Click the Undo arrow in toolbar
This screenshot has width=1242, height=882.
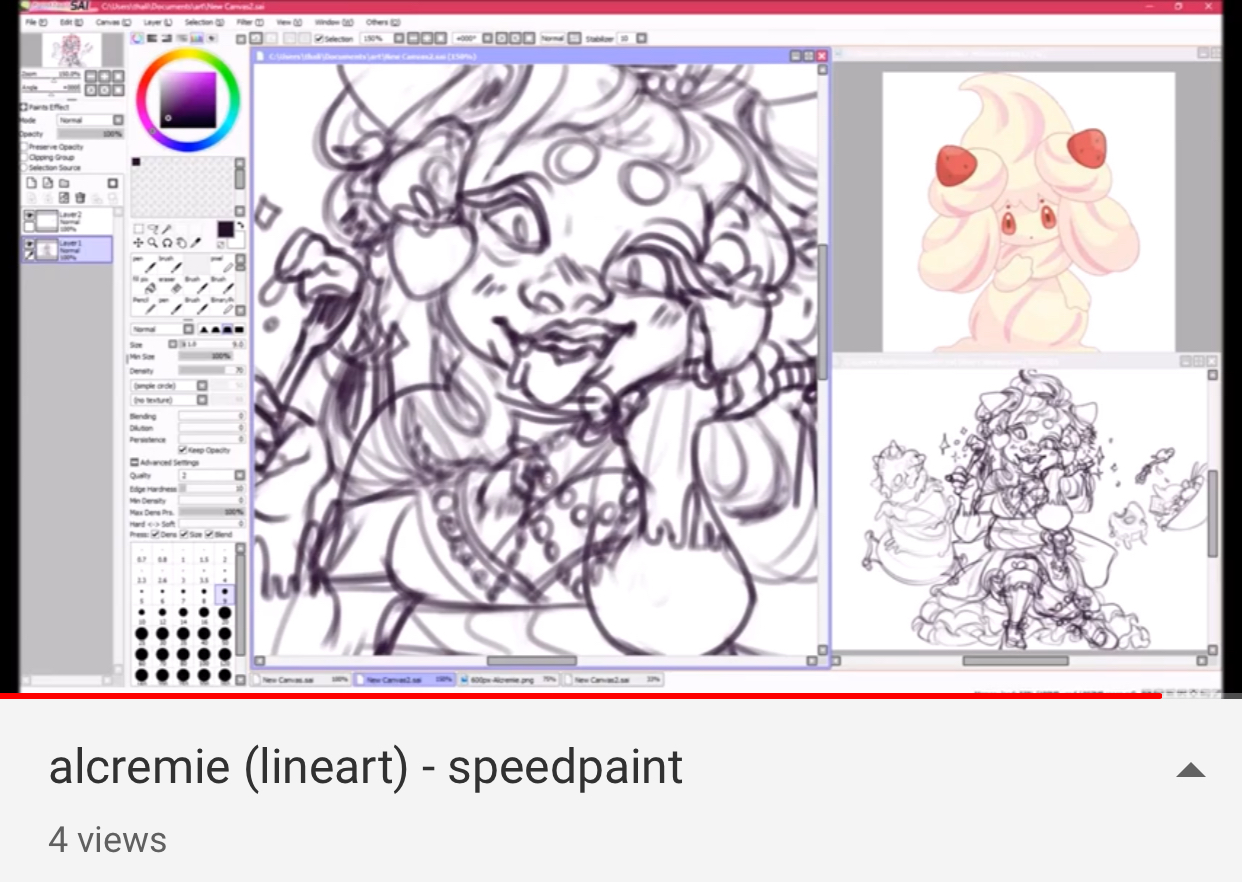pyautogui.click(x=256, y=38)
